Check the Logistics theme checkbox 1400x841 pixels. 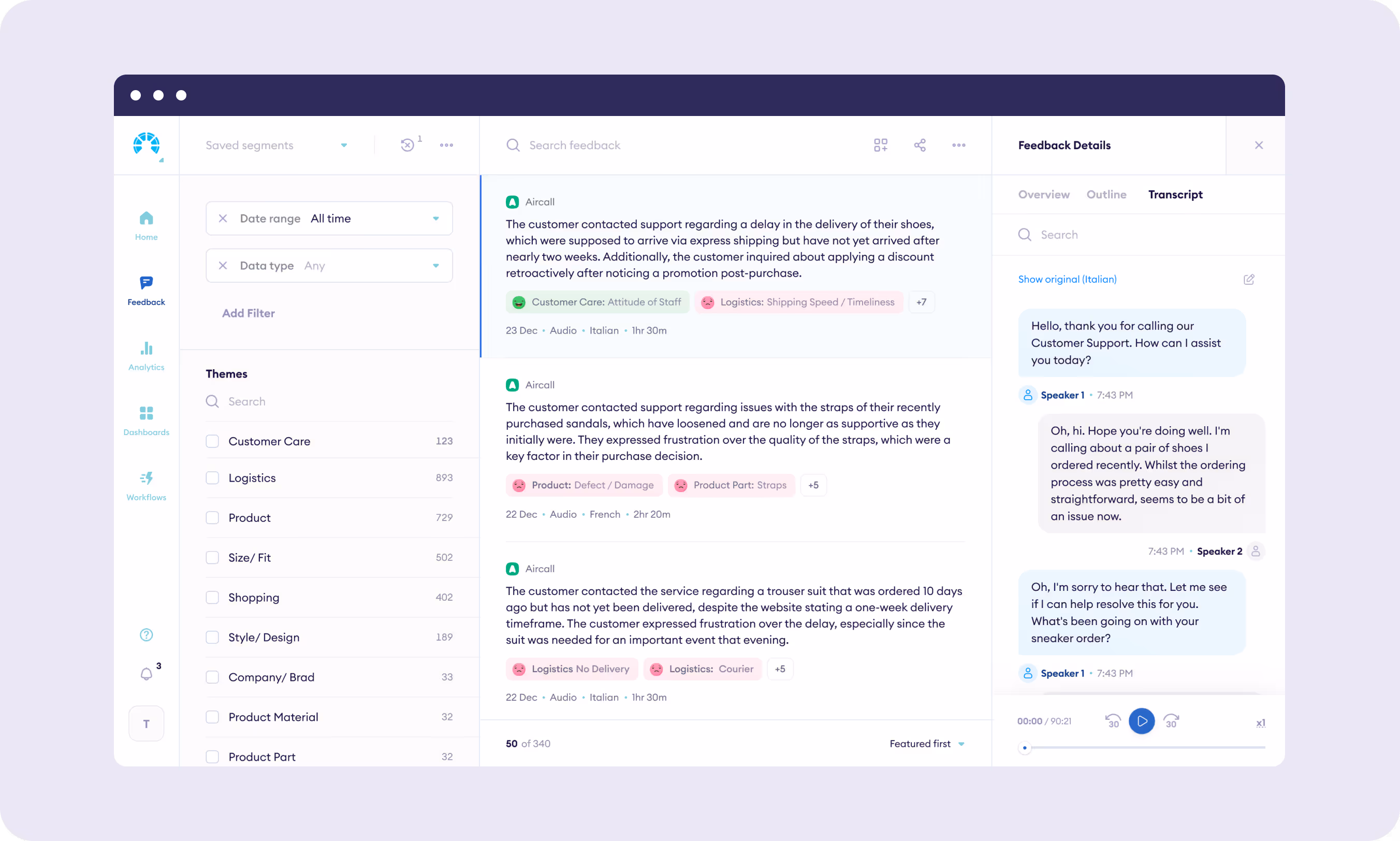point(212,478)
